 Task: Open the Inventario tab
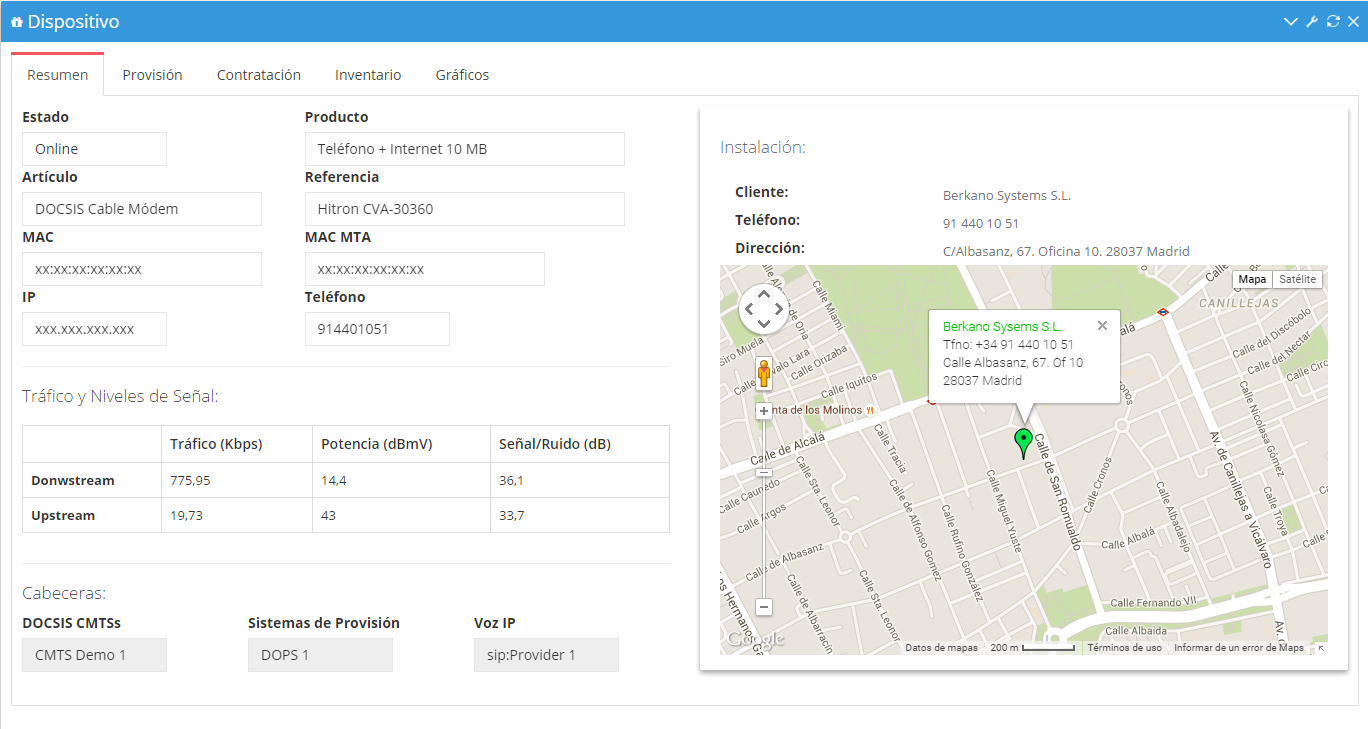[x=368, y=75]
